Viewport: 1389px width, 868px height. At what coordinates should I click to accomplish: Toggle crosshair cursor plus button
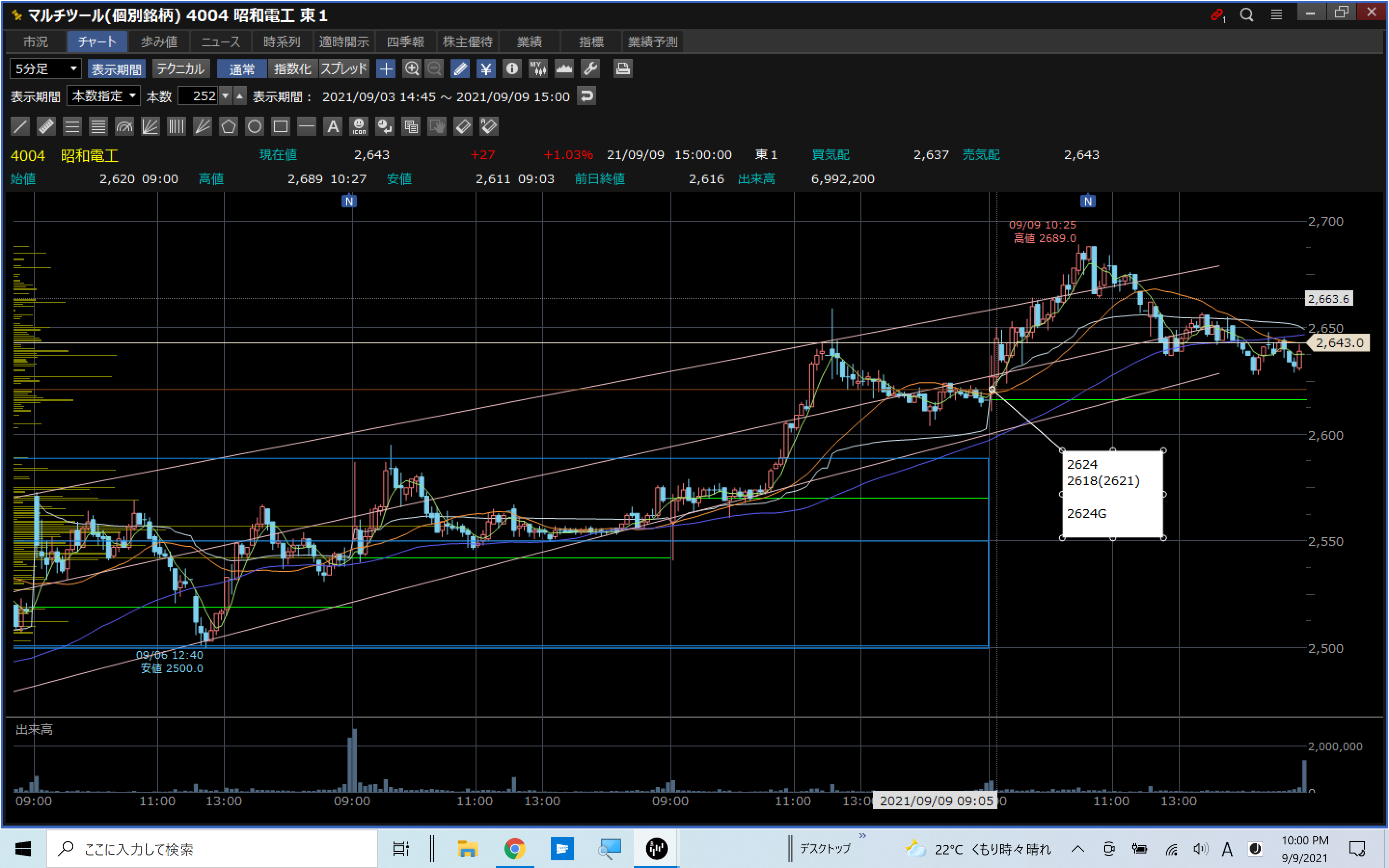tap(386, 69)
